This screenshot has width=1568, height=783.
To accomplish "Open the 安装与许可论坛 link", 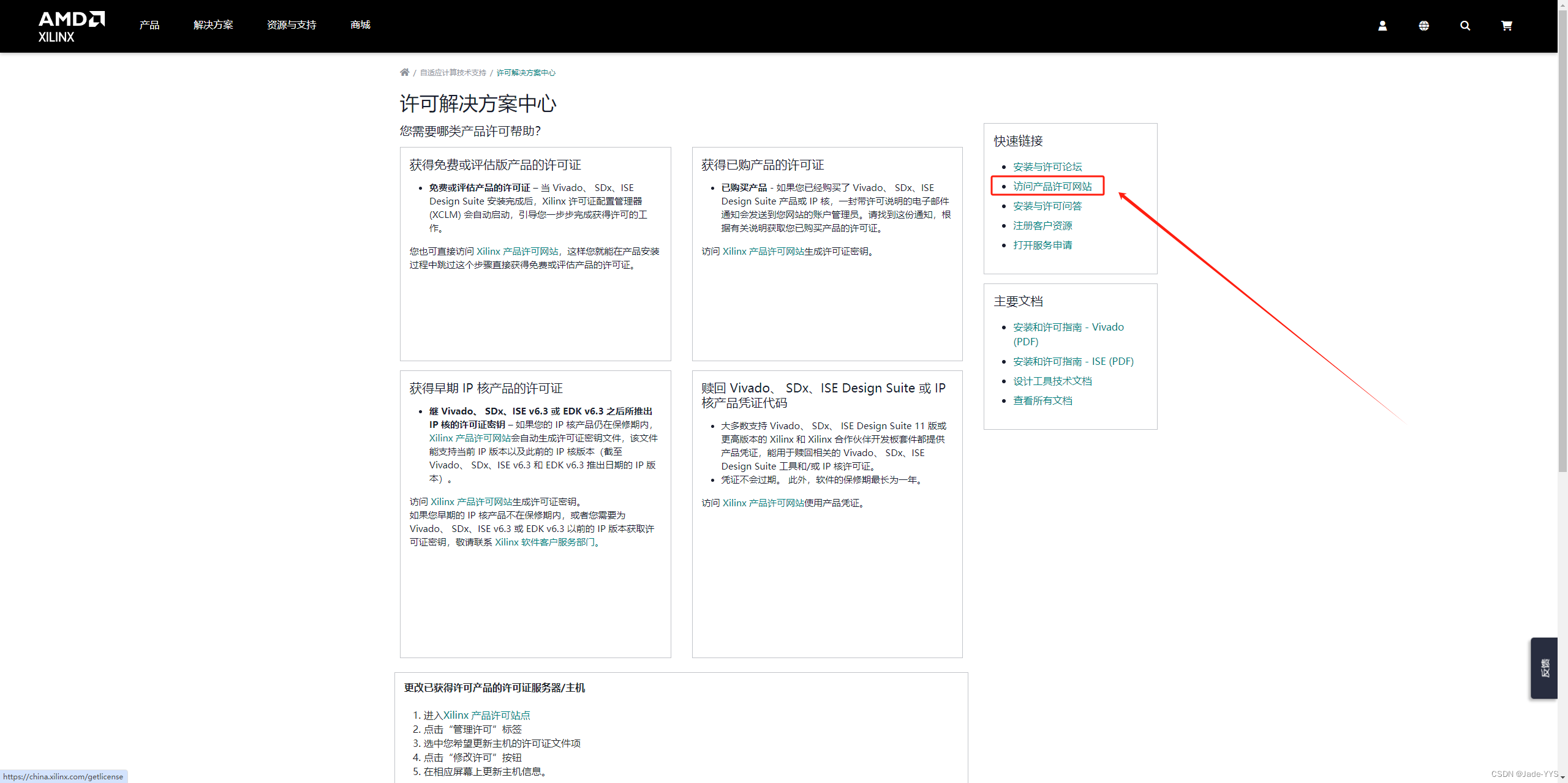I will coord(1047,167).
